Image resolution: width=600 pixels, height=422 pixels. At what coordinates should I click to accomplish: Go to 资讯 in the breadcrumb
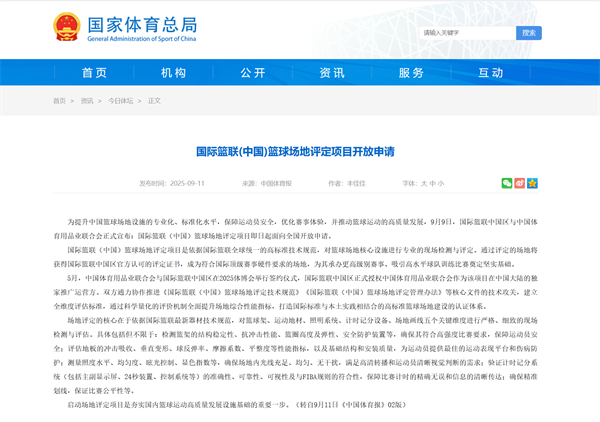[x=87, y=101]
